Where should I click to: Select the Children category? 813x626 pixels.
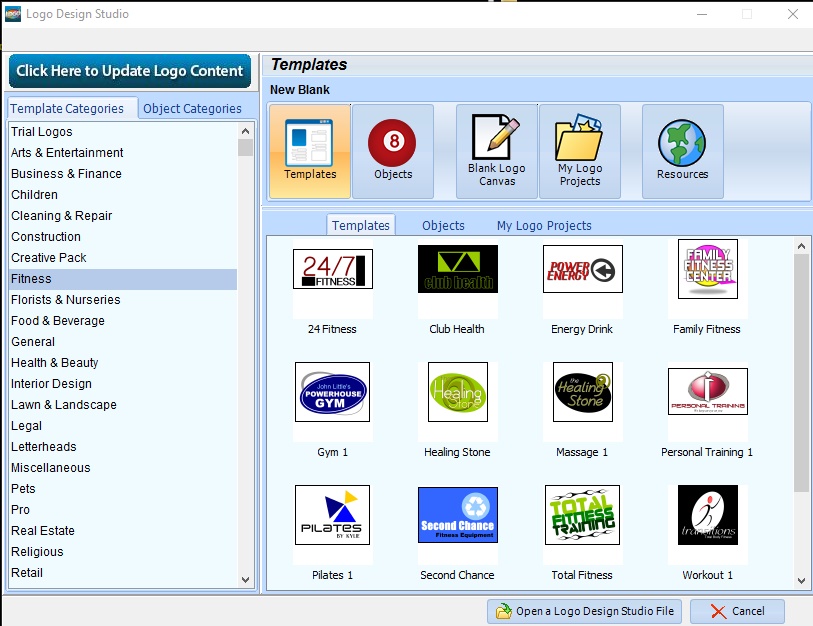123,194
